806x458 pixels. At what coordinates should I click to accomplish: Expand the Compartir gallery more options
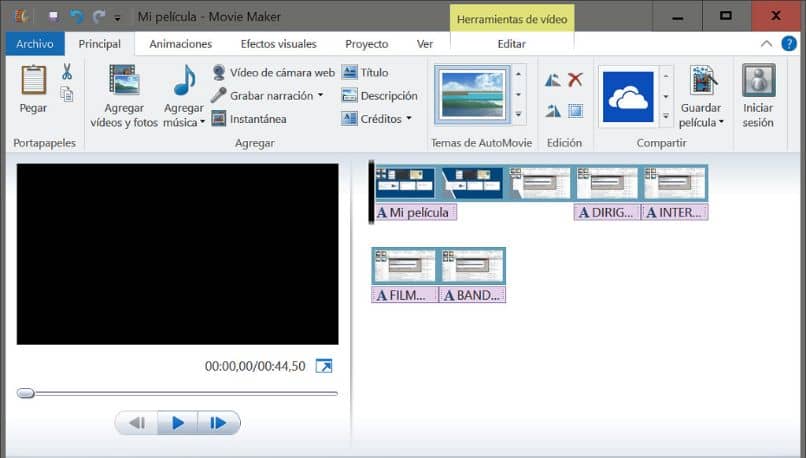[x=666, y=116]
